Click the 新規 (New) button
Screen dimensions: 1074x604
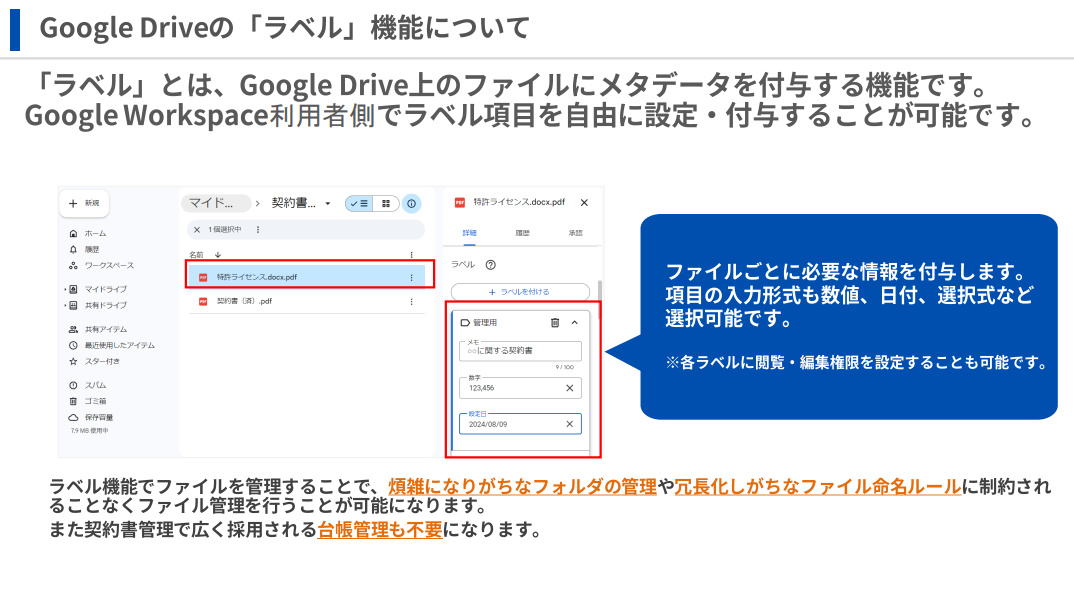tap(84, 203)
